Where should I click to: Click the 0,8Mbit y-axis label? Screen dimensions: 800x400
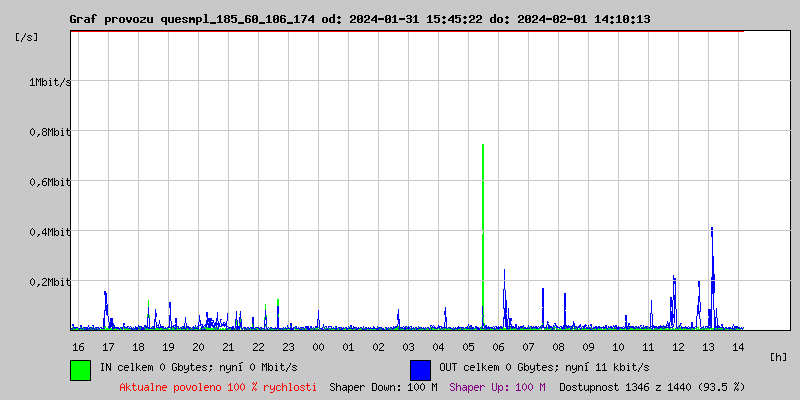[x=50, y=132]
